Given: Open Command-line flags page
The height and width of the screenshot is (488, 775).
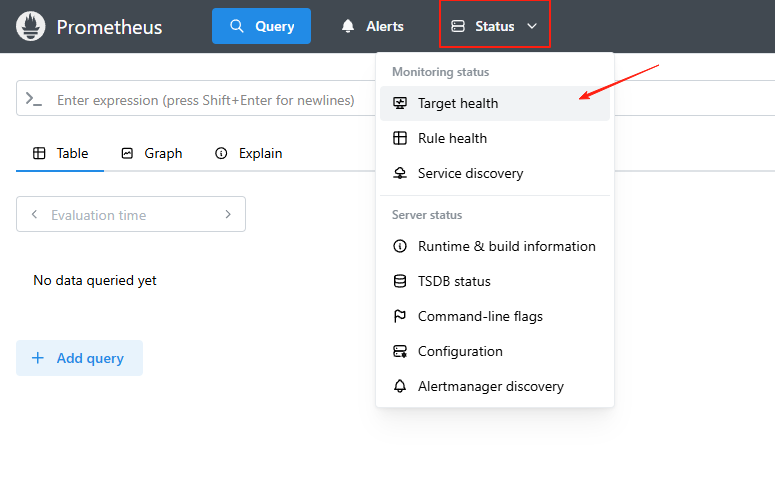Looking at the screenshot, I should tap(495, 316).
